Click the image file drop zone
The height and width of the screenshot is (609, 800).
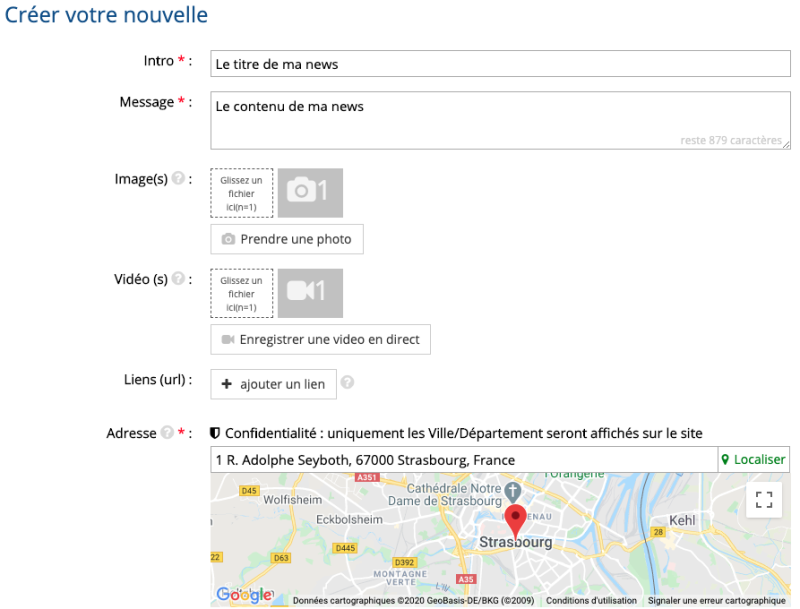pyautogui.click(x=241, y=193)
